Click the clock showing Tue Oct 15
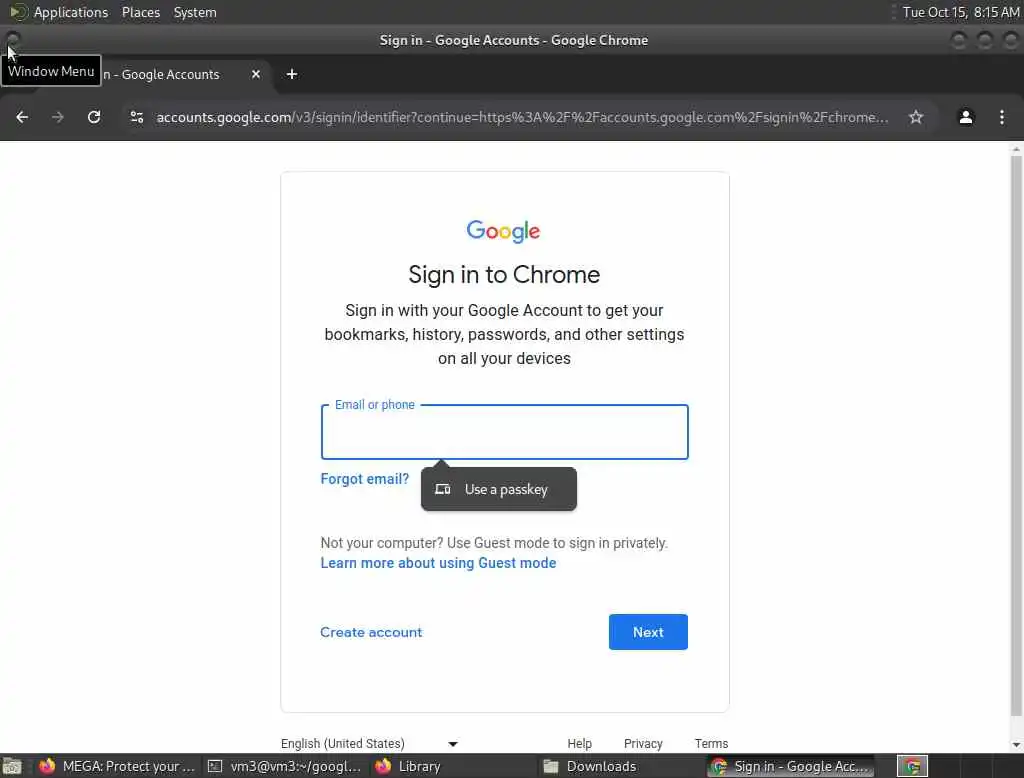This screenshot has width=1024, height=778. [961, 12]
